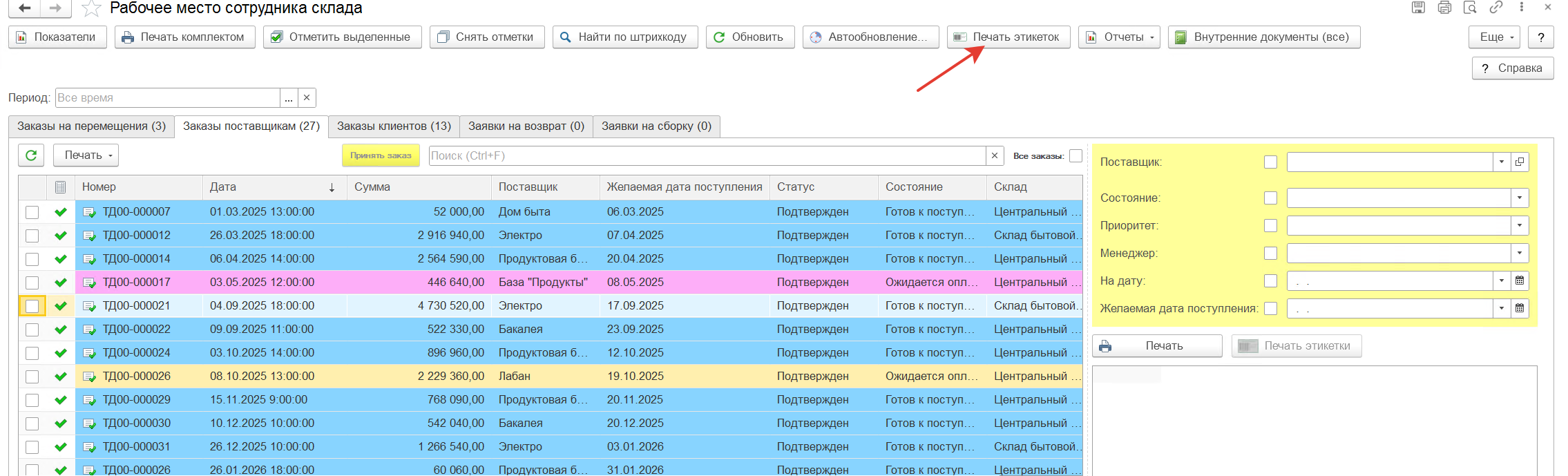Clear the Период field with X
Image resolution: width=1568 pixels, height=476 pixels.
pyautogui.click(x=307, y=97)
